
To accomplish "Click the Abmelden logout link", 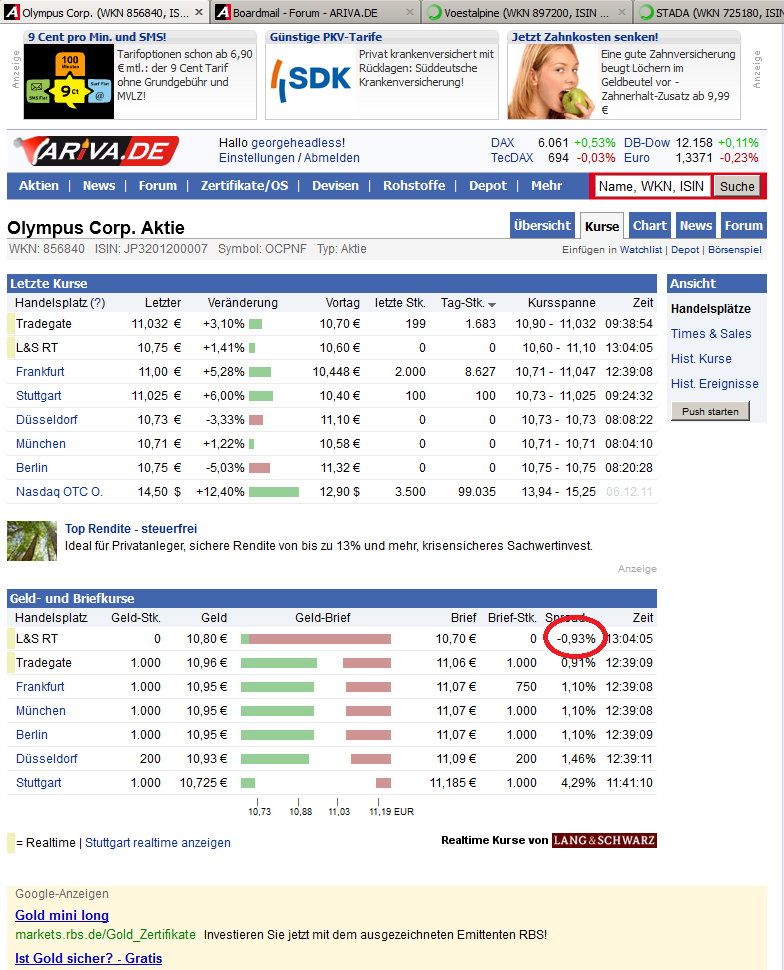I will coord(332,158).
